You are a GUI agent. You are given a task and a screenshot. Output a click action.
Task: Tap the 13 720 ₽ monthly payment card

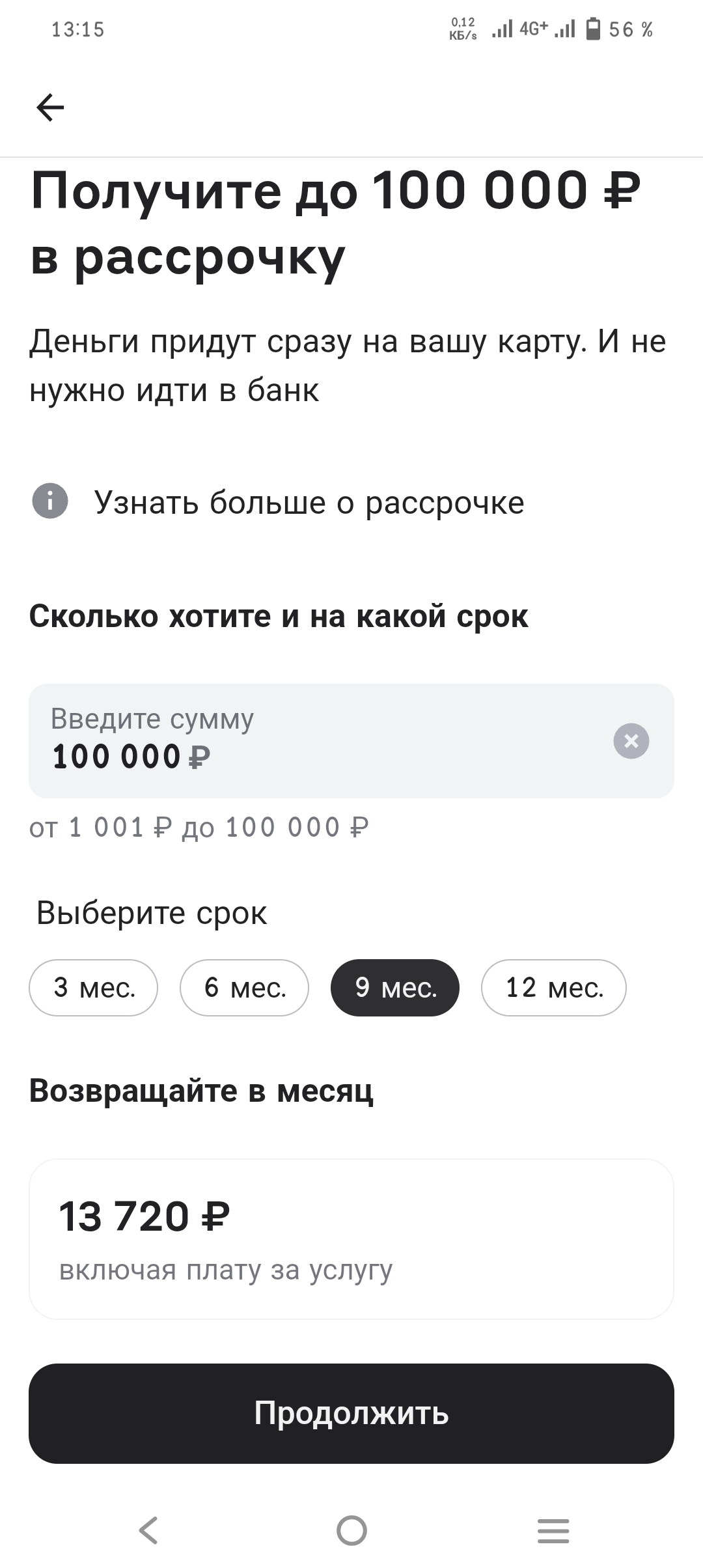(351, 1239)
